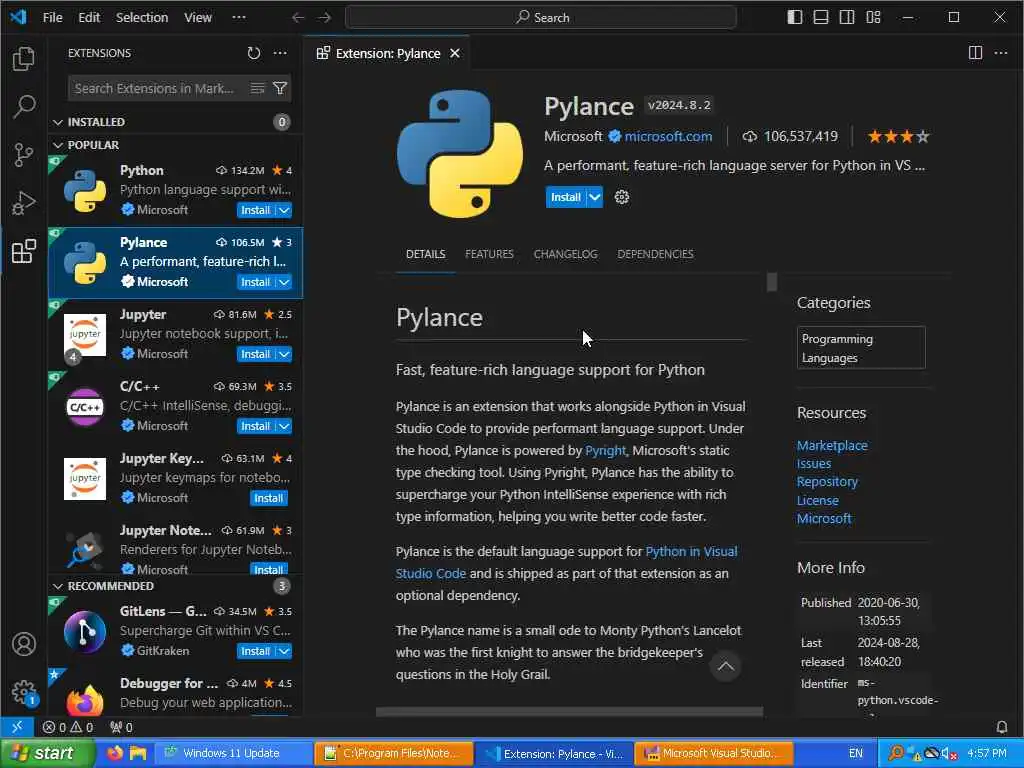
Task: Toggle the secondary side bar layout icon
Action: click(x=846, y=17)
